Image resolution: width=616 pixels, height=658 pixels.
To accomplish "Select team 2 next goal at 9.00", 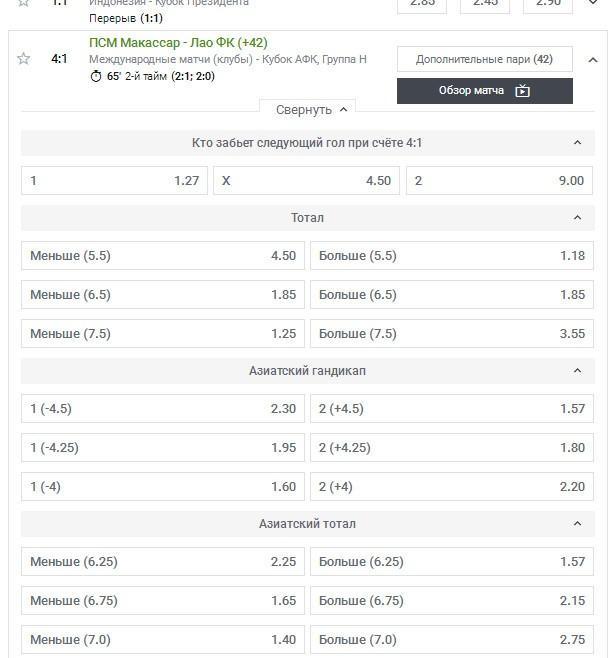I will (499, 181).
